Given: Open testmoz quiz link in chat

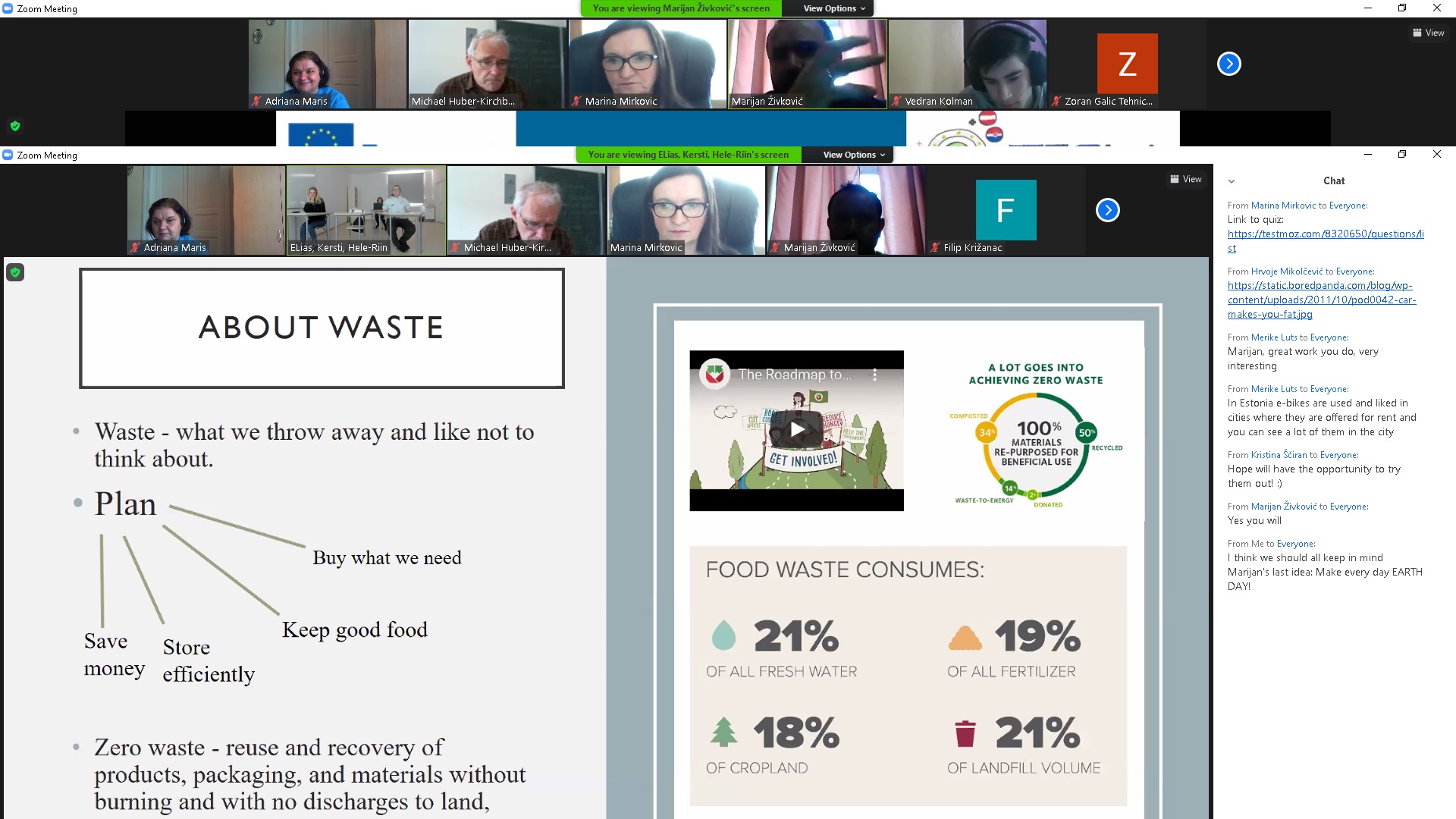Looking at the screenshot, I should (x=1326, y=241).
